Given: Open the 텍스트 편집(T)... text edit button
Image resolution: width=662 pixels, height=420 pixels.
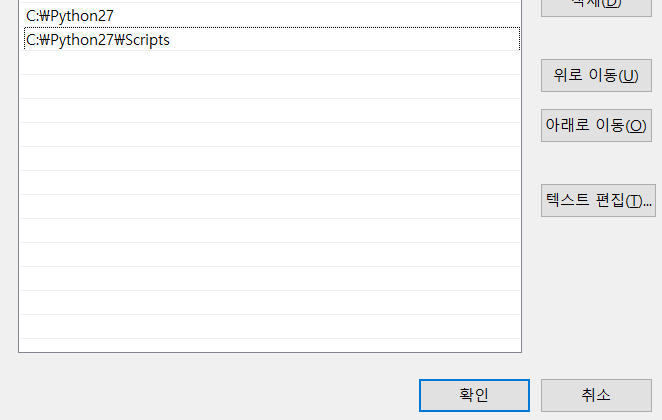Looking at the screenshot, I should 598,201.
